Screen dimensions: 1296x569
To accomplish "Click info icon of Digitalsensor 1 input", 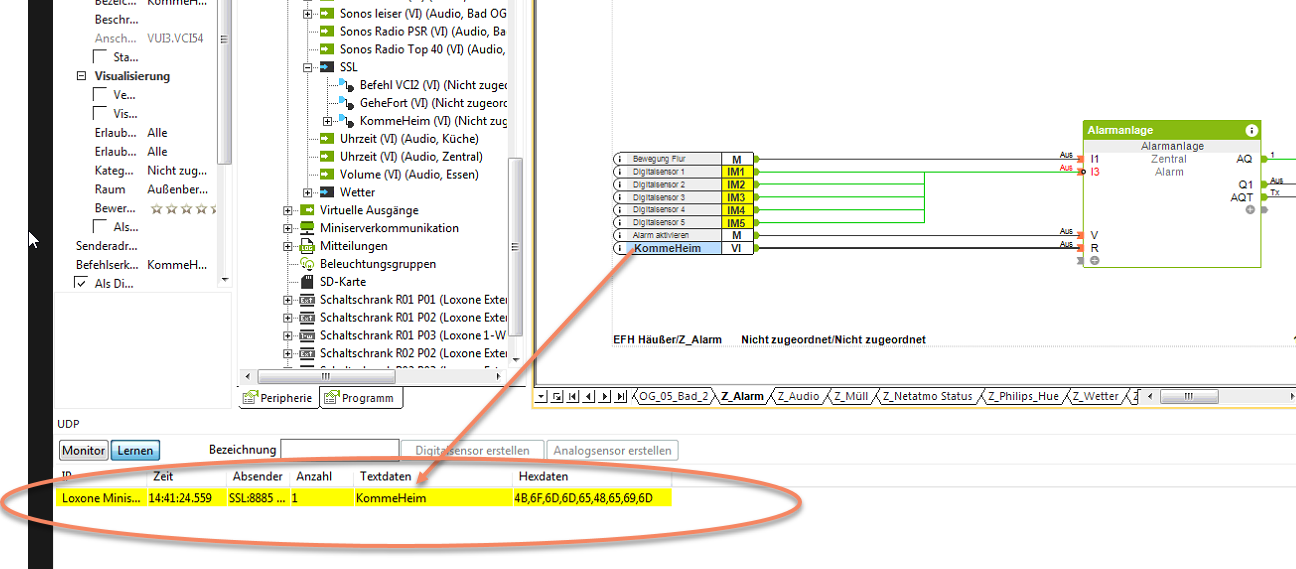I will pos(620,172).
